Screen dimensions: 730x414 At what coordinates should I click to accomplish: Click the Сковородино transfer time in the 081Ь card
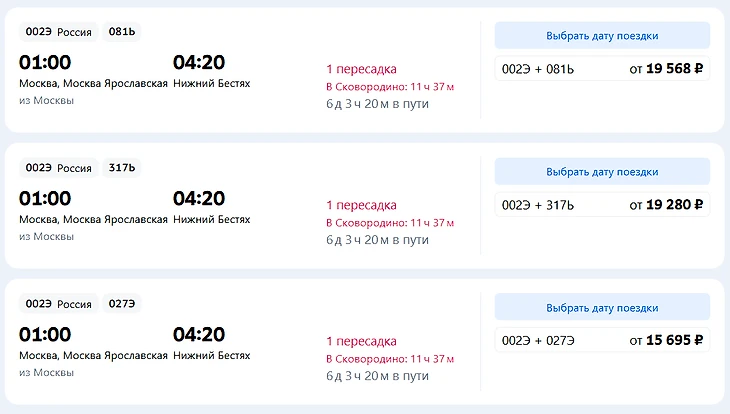390,87
